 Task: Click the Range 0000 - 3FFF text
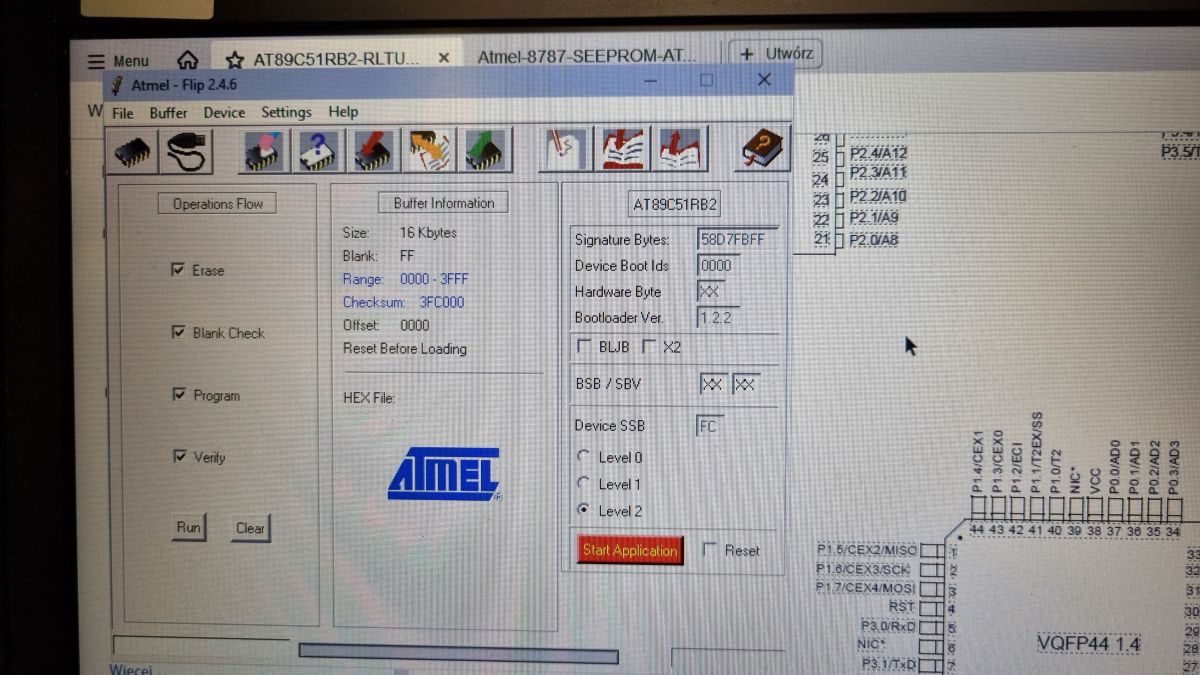[x=434, y=279]
